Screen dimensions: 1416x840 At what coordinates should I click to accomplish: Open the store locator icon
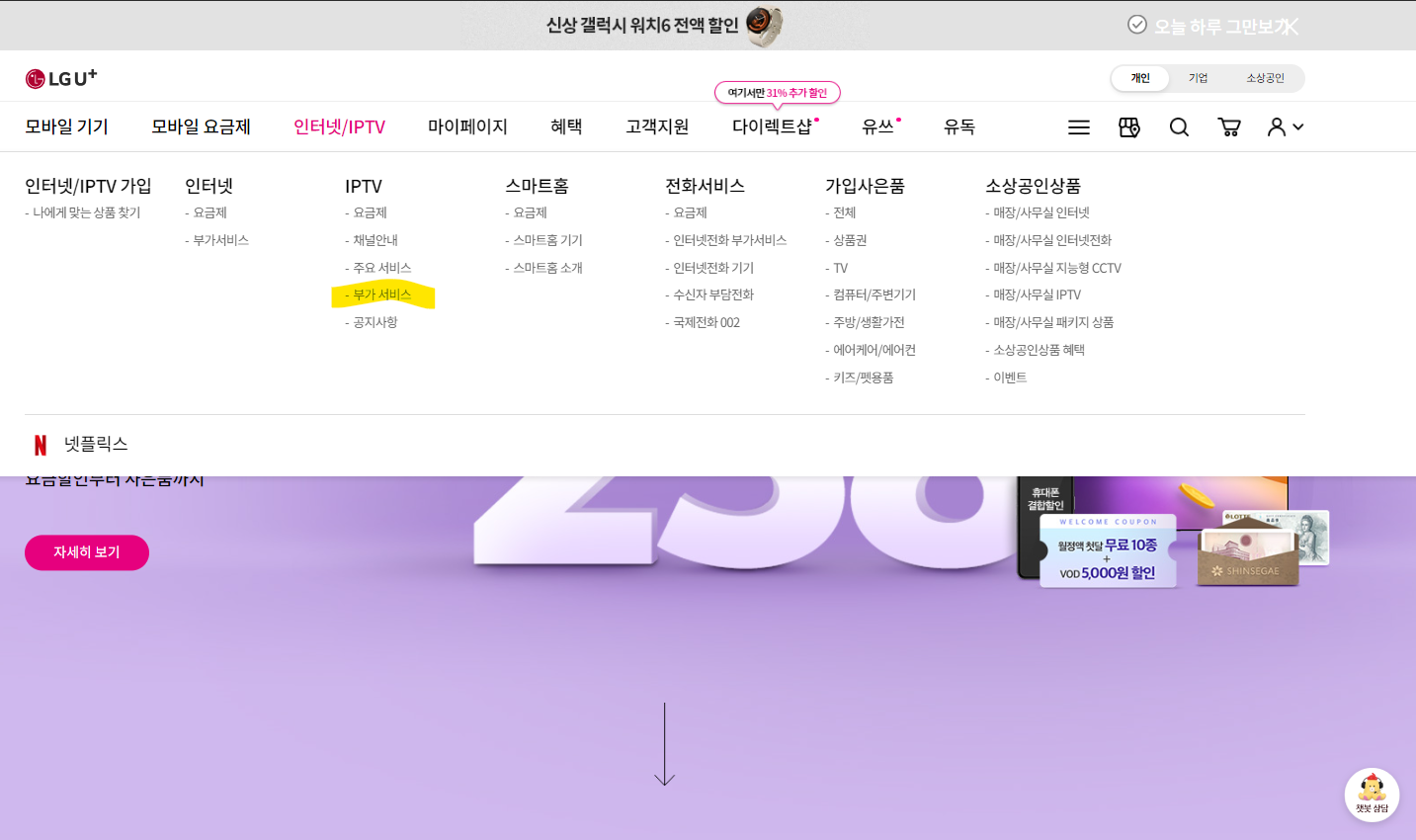coord(1129,127)
